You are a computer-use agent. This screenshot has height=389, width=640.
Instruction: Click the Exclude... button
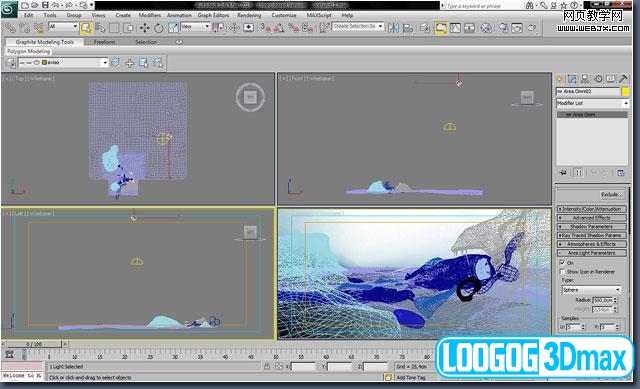(x=612, y=195)
